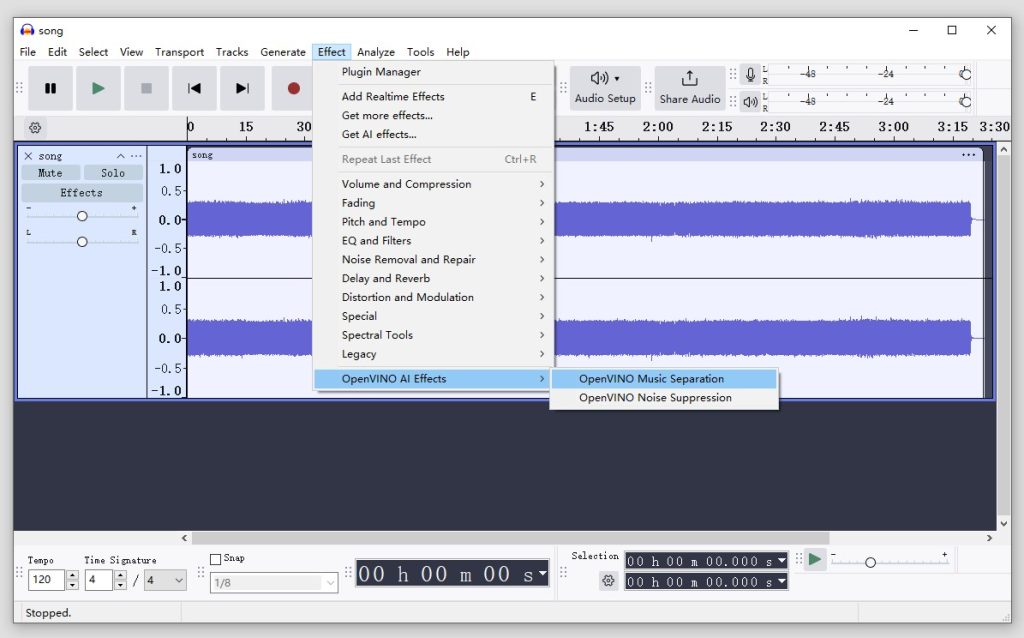1024x638 pixels.
Task: Open the Analyze menu
Action: [x=376, y=52]
